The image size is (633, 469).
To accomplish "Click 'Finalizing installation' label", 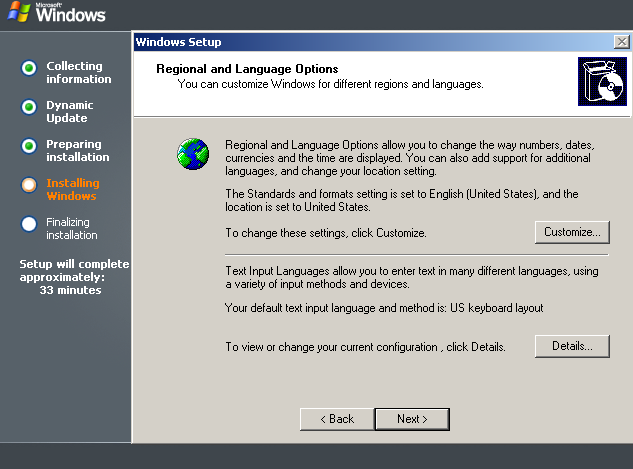I will pos(71,228).
